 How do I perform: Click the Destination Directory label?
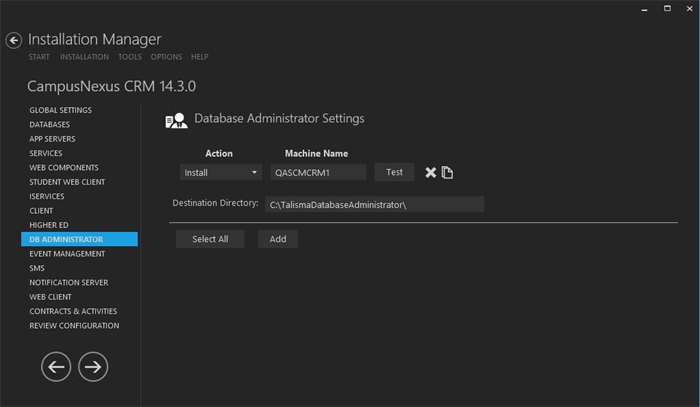click(215, 203)
